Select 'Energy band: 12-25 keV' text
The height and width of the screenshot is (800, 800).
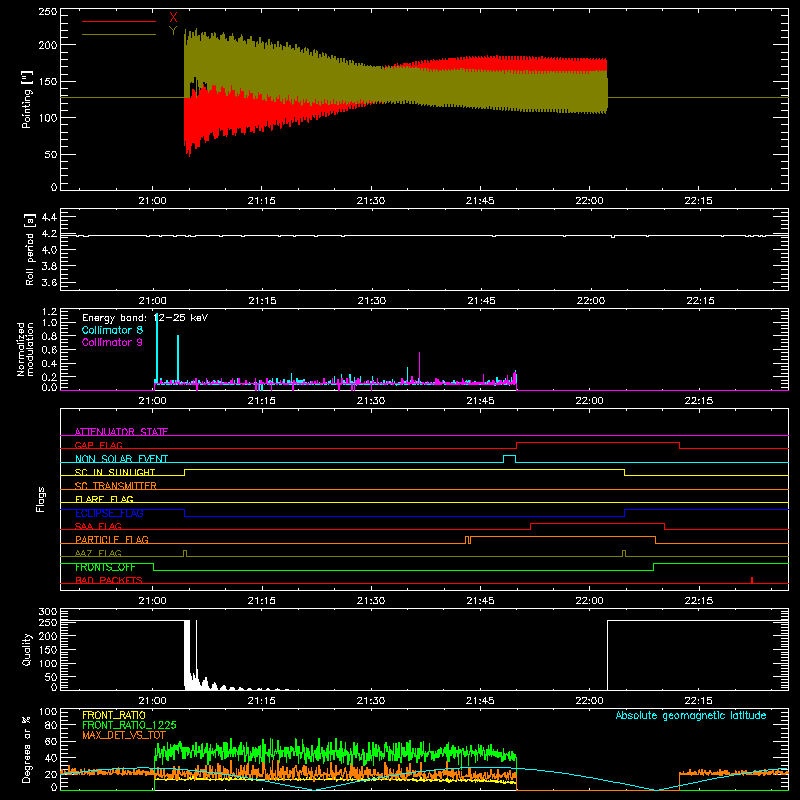click(x=145, y=318)
